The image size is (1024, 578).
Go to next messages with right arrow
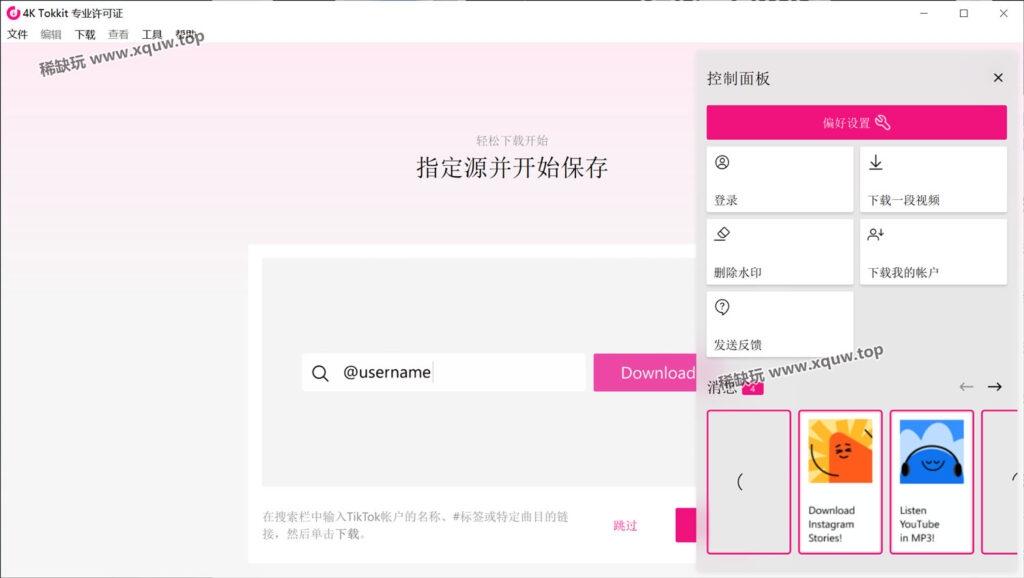coord(995,387)
